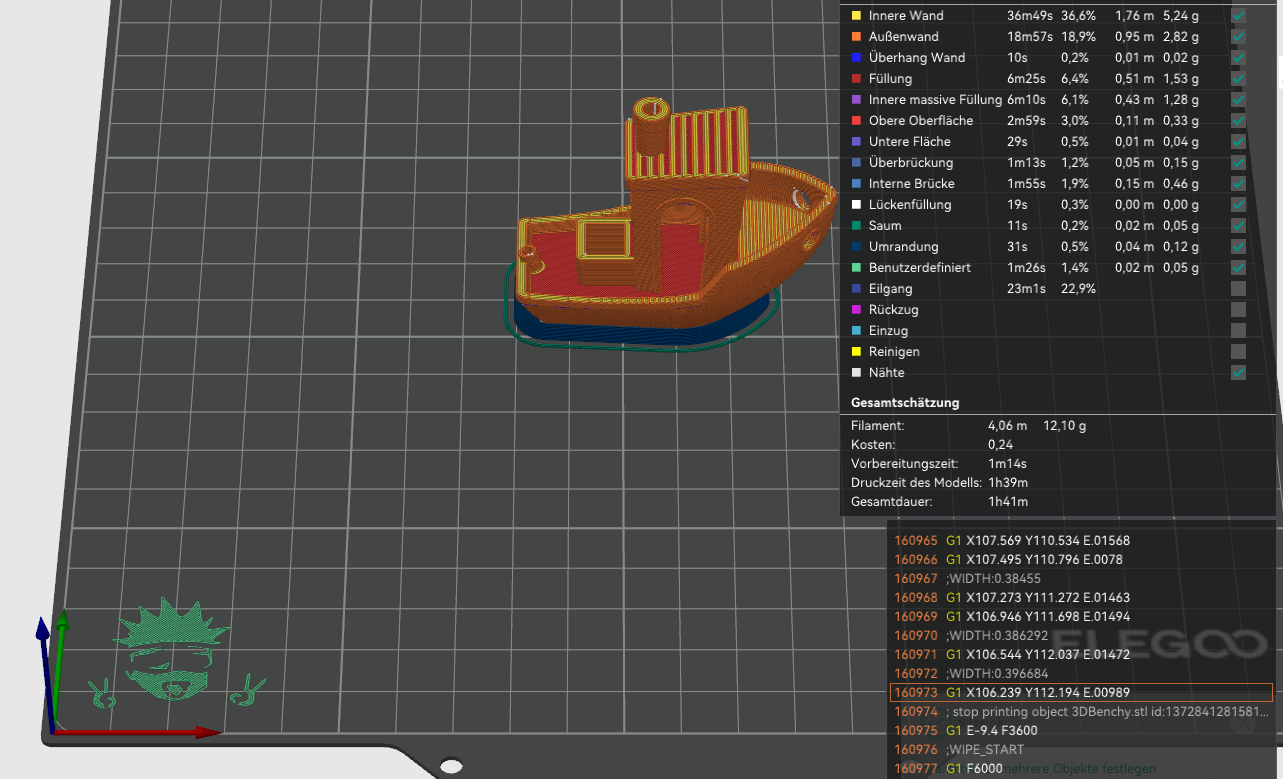Click the magenta Rückzug color swatch
The width and height of the screenshot is (1283, 779).
855,310
